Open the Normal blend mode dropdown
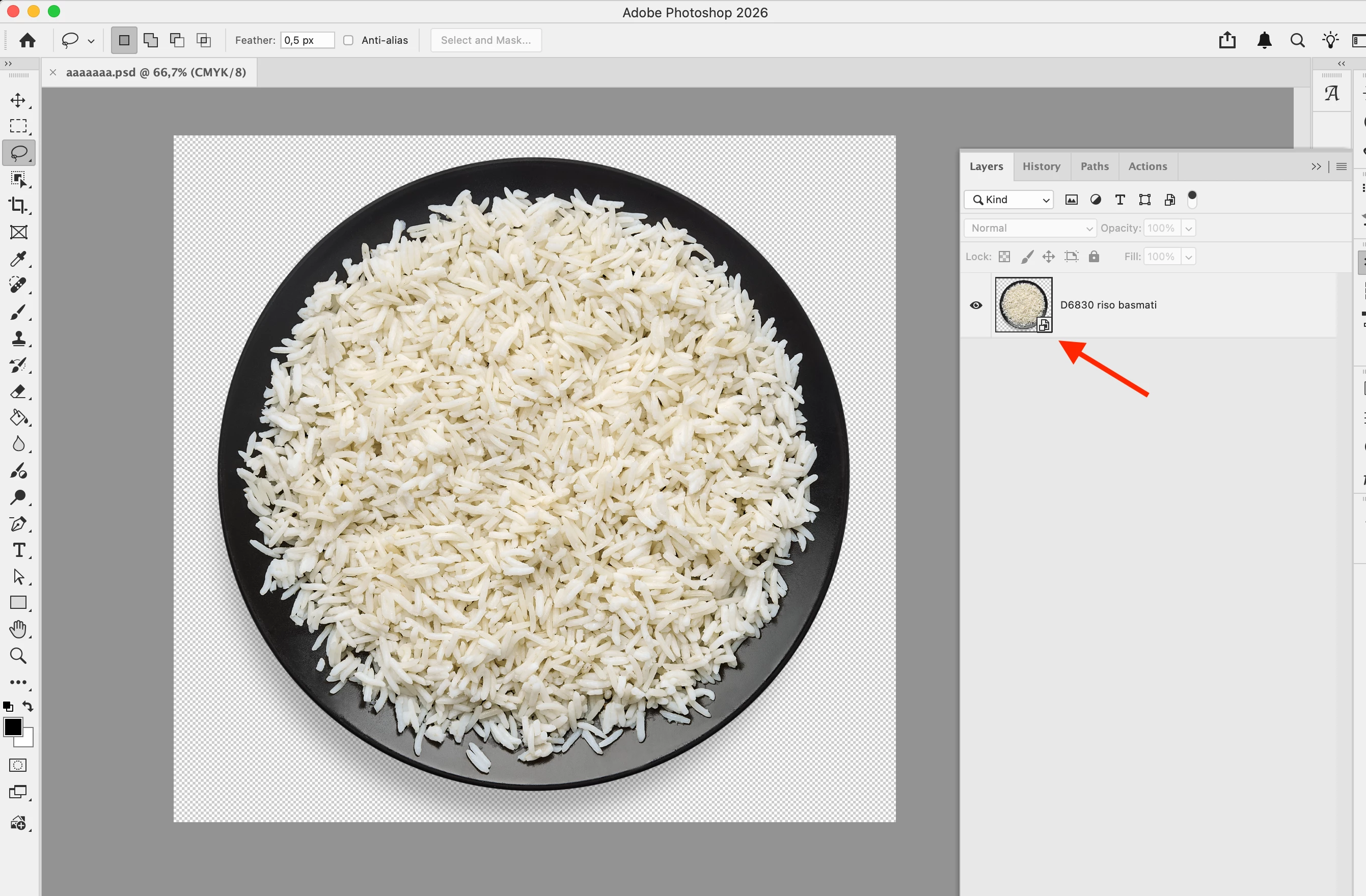1366x896 pixels. click(x=1030, y=228)
